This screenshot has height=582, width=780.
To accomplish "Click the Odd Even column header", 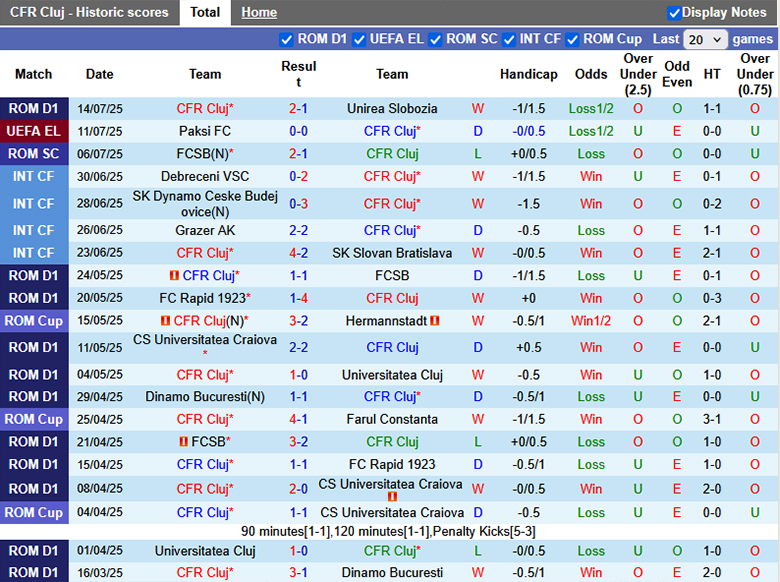I will click(677, 74).
